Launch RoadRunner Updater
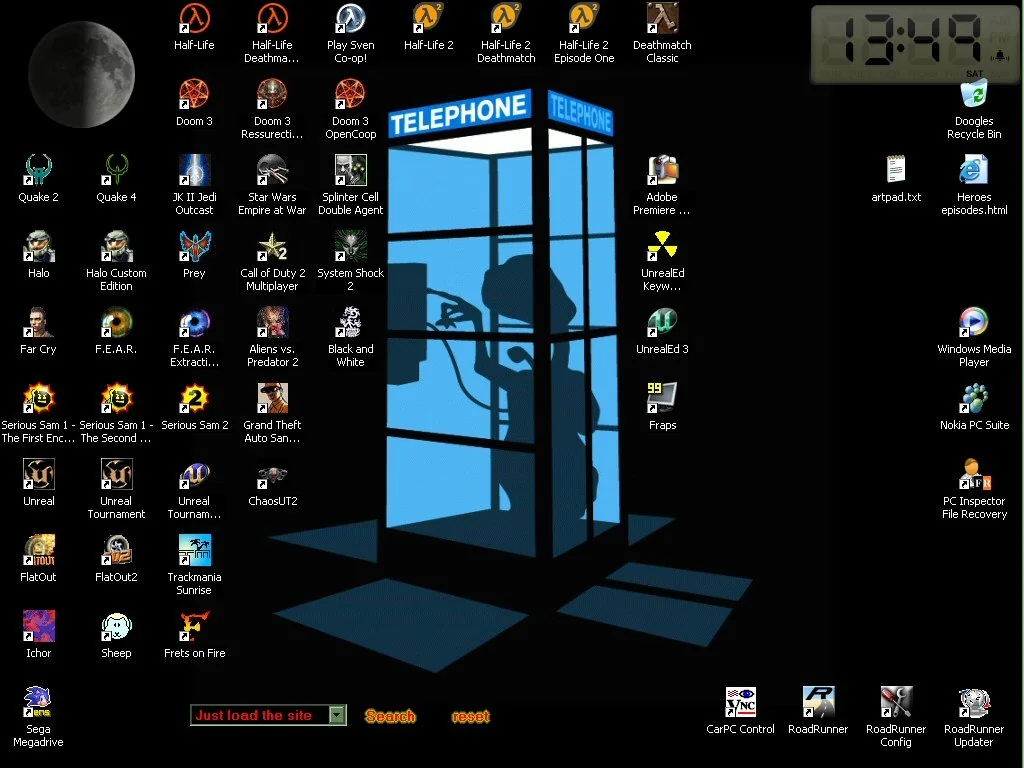 pyautogui.click(x=974, y=703)
